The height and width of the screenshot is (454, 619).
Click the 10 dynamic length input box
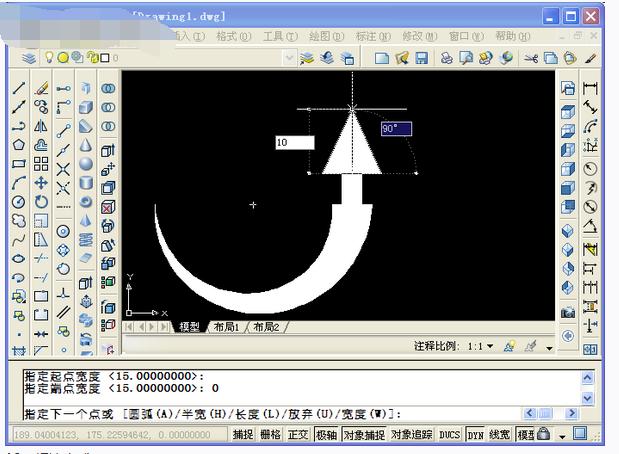pyautogui.click(x=294, y=143)
